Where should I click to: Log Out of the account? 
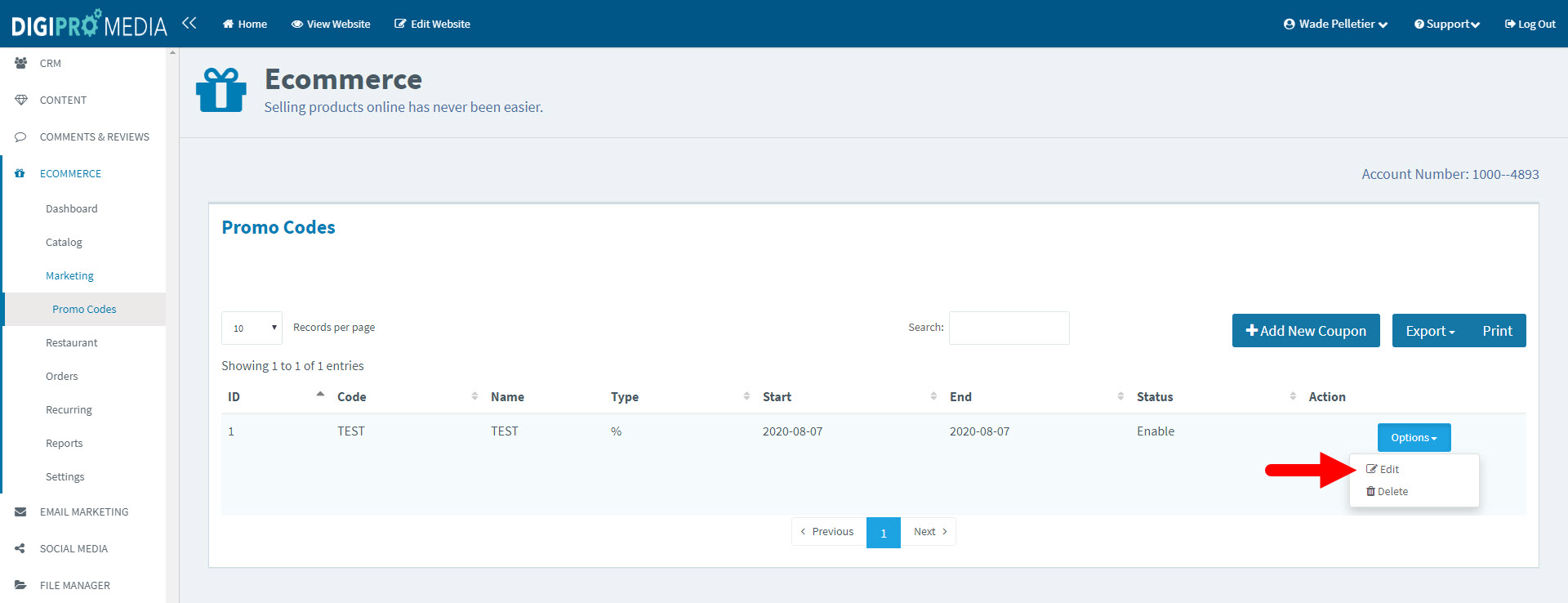1530,24
